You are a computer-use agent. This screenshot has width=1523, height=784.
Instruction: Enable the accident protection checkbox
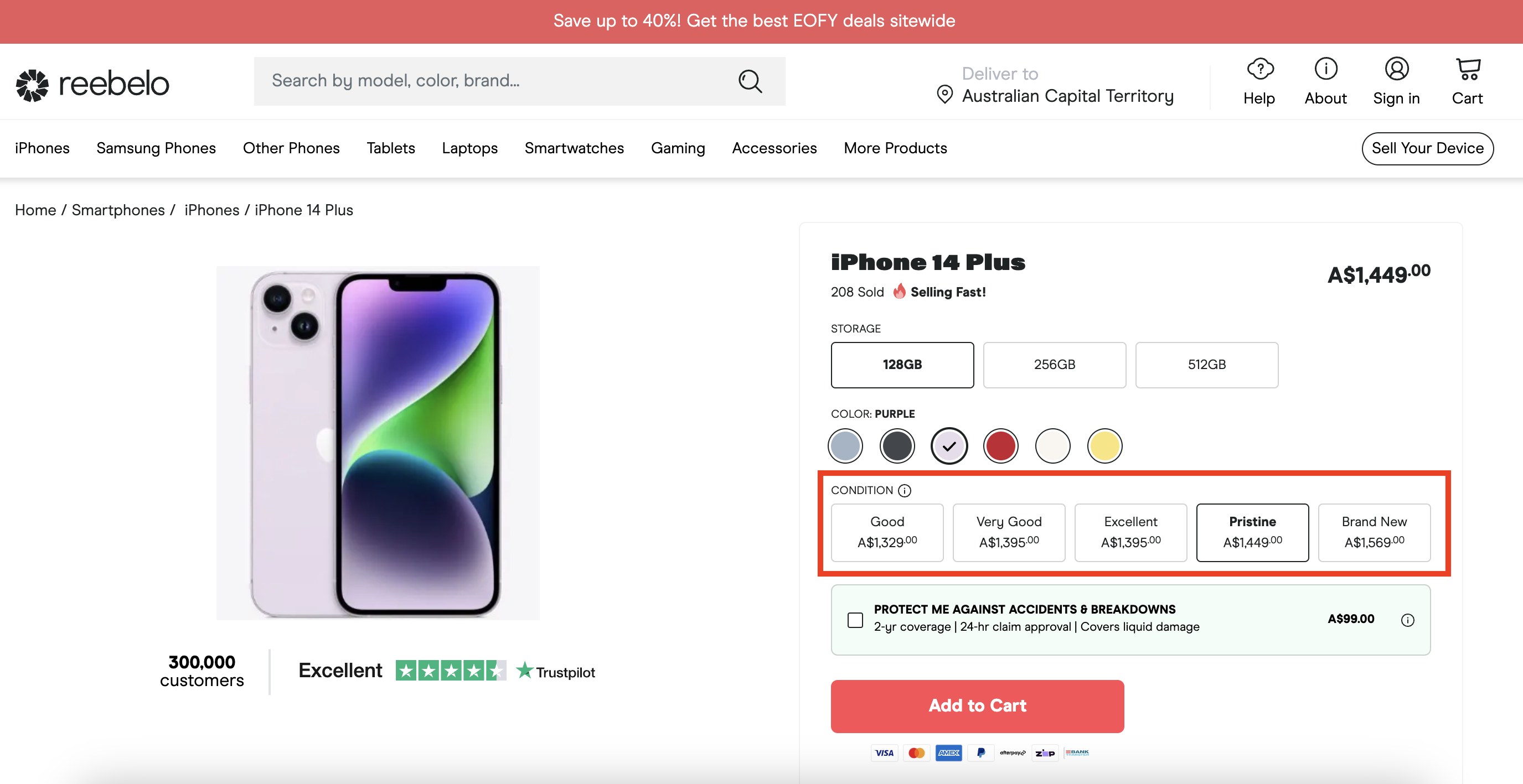tap(855, 620)
